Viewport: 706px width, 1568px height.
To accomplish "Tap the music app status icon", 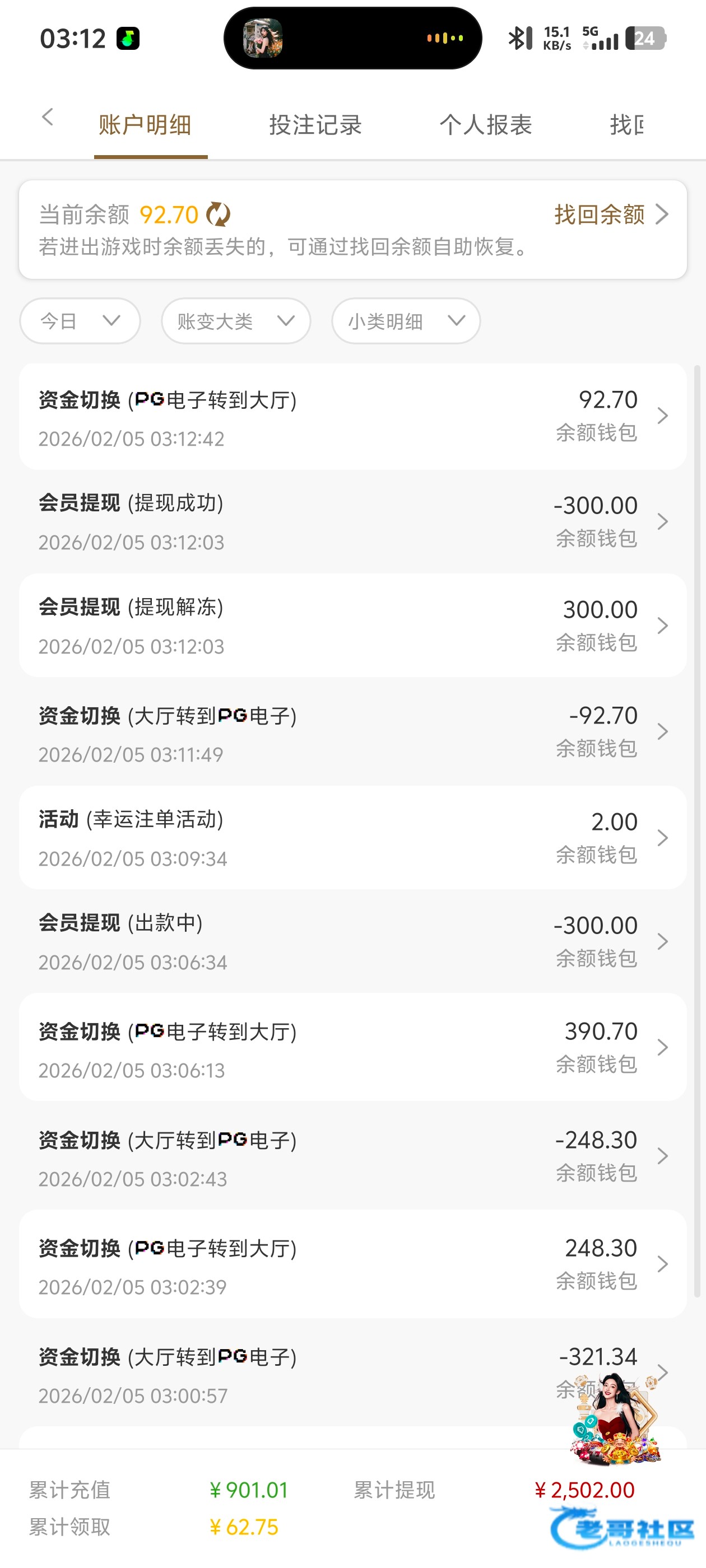I will 128,38.
